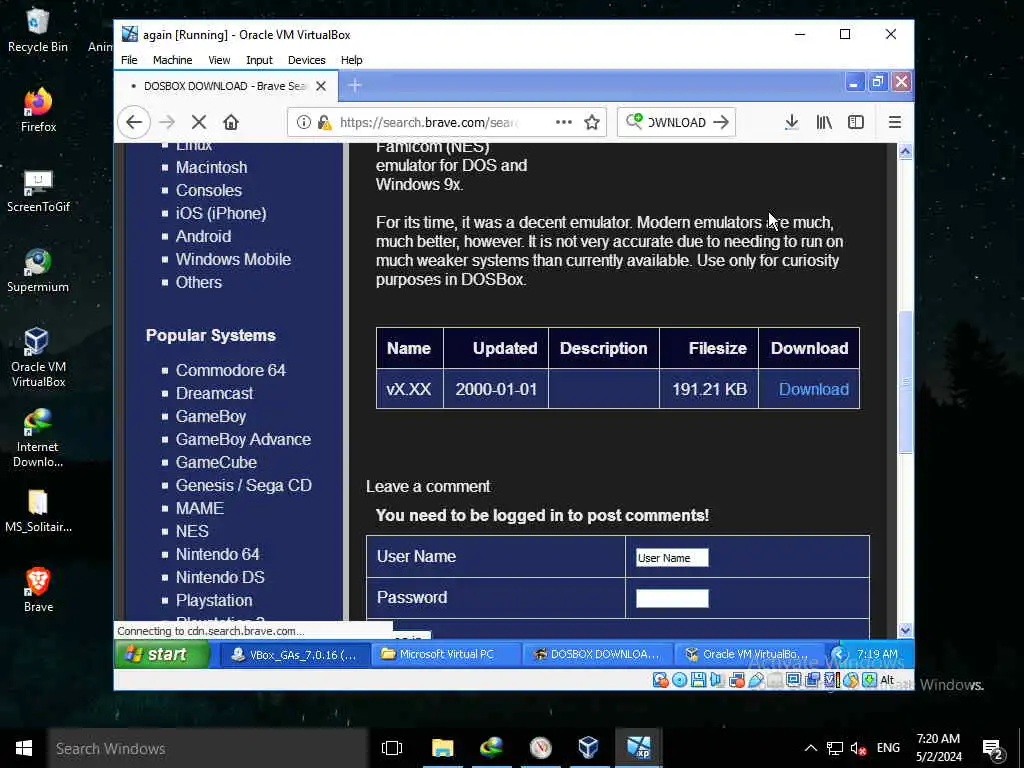The image size is (1024, 768).
Task: Show hidden system tray icons
Action: pos(810,748)
